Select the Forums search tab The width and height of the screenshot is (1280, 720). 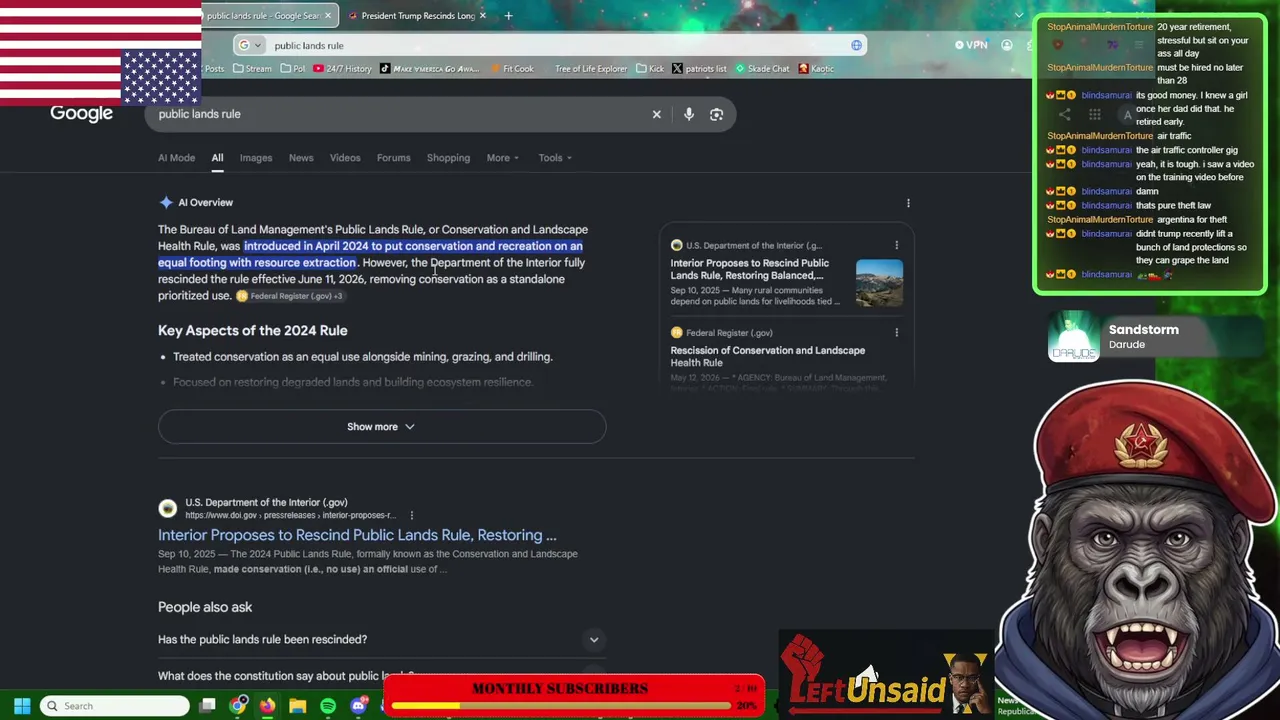point(393,158)
